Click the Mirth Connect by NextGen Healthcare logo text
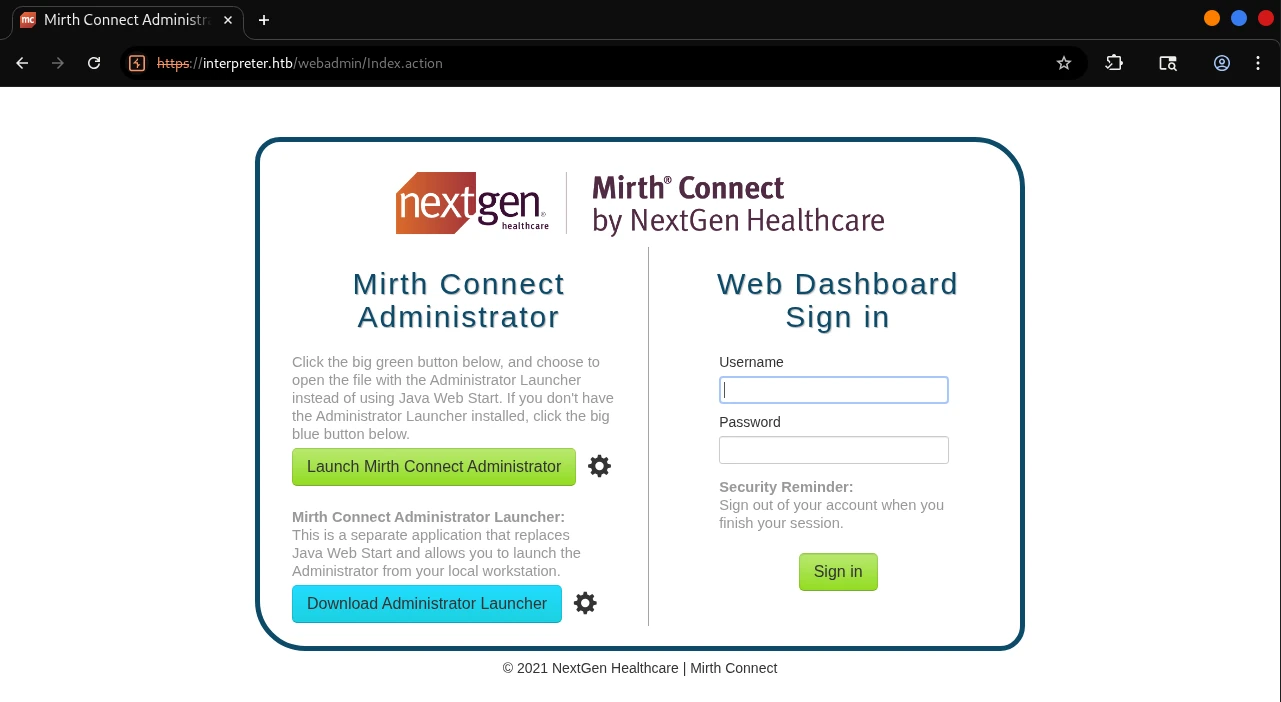 point(738,204)
